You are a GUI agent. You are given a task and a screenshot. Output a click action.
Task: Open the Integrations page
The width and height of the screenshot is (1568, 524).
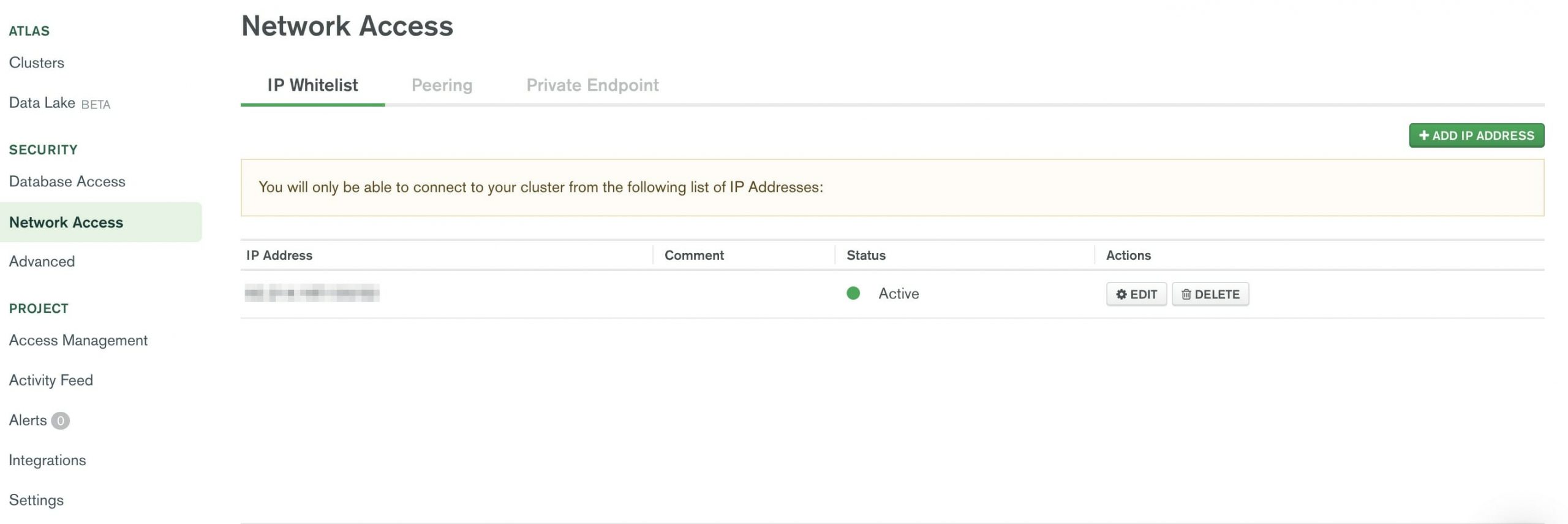[47, 460]
